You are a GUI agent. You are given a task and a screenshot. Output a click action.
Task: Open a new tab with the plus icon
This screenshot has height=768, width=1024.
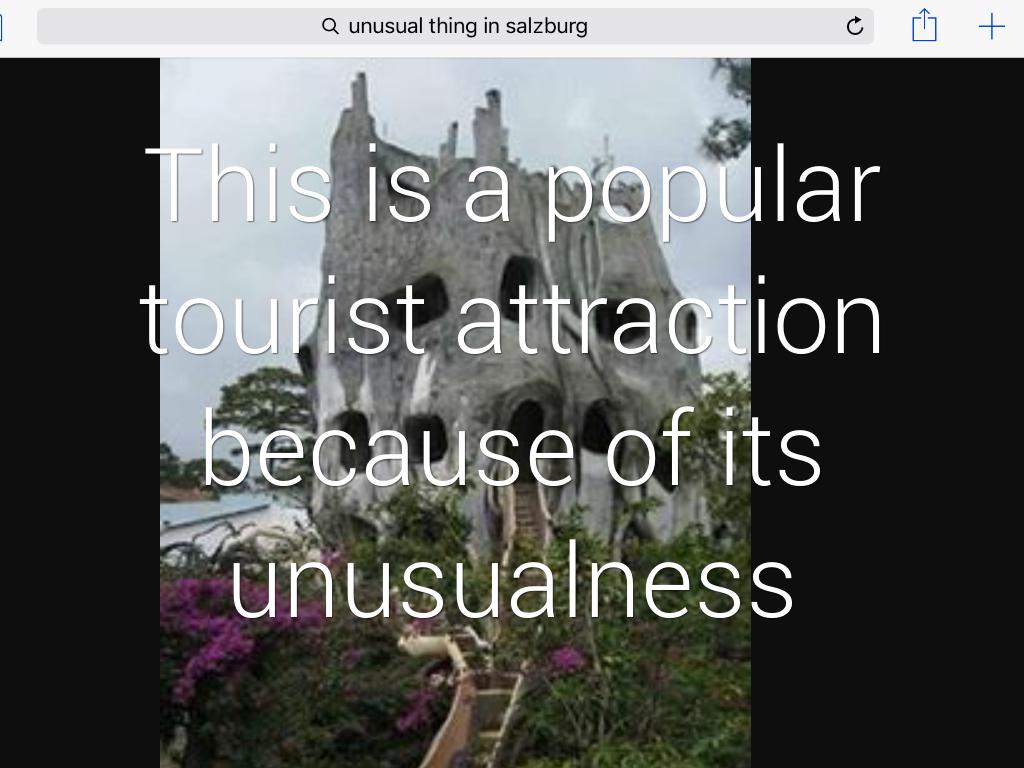click(991, 26)
